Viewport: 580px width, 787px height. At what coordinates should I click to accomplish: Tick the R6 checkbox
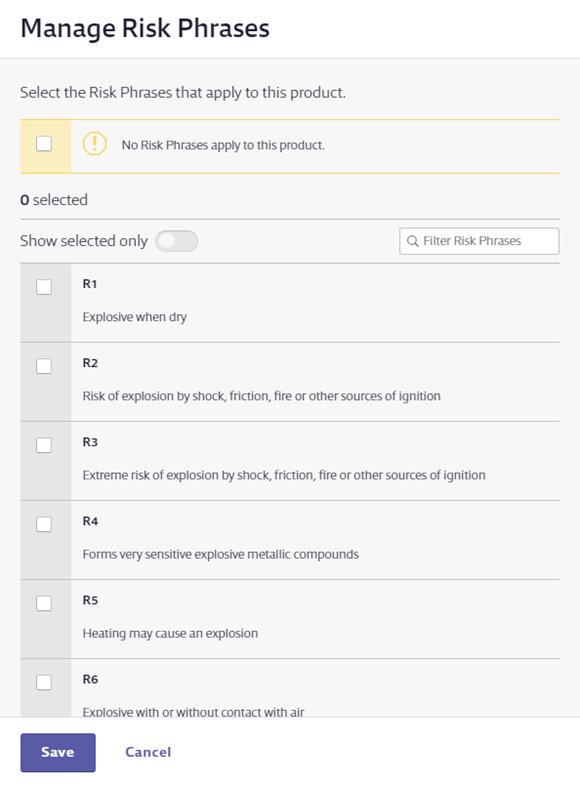click(44, 682)
